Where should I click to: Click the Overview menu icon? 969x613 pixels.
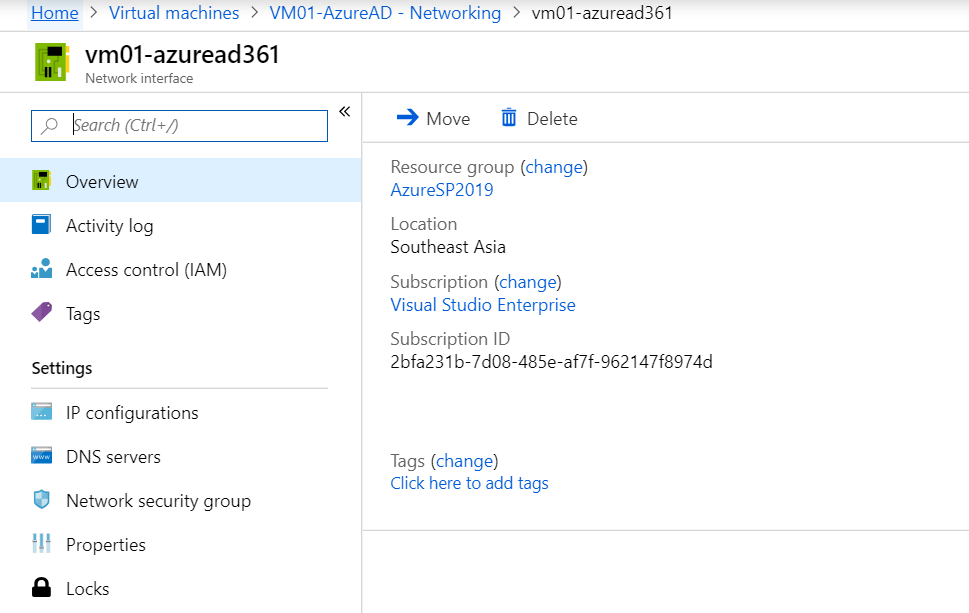coord(41,180)
